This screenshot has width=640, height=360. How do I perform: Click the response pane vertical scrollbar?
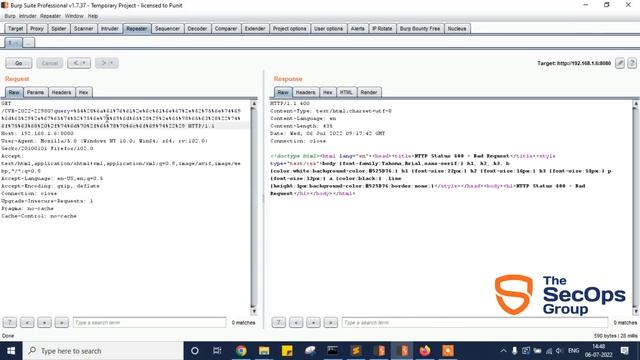pos(636,207)
